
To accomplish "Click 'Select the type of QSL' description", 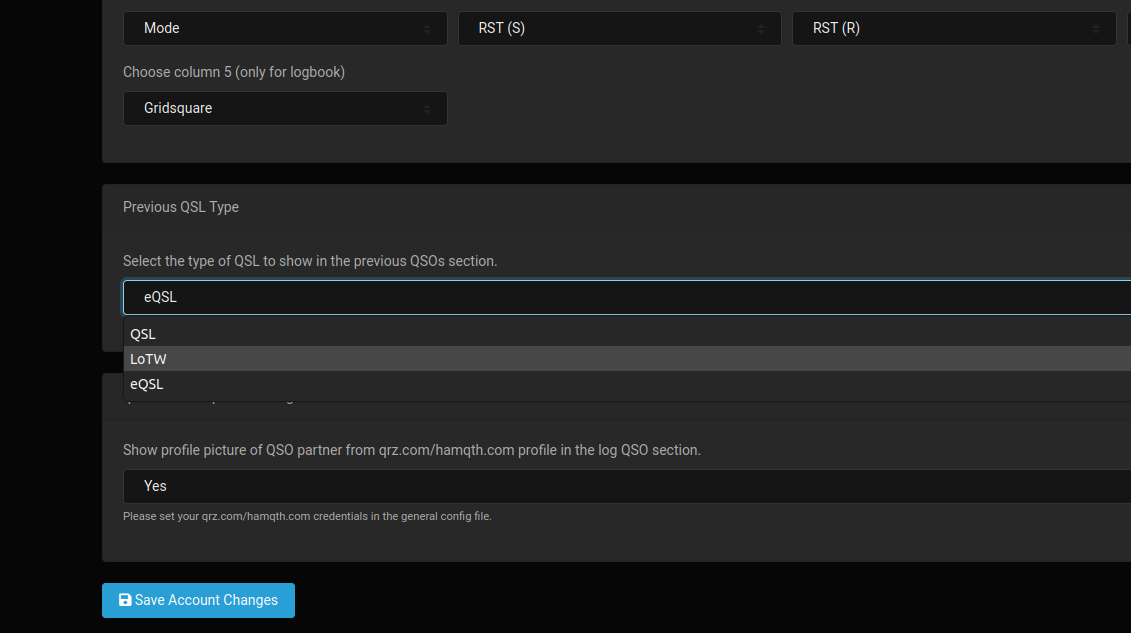I will coord(310,261).
